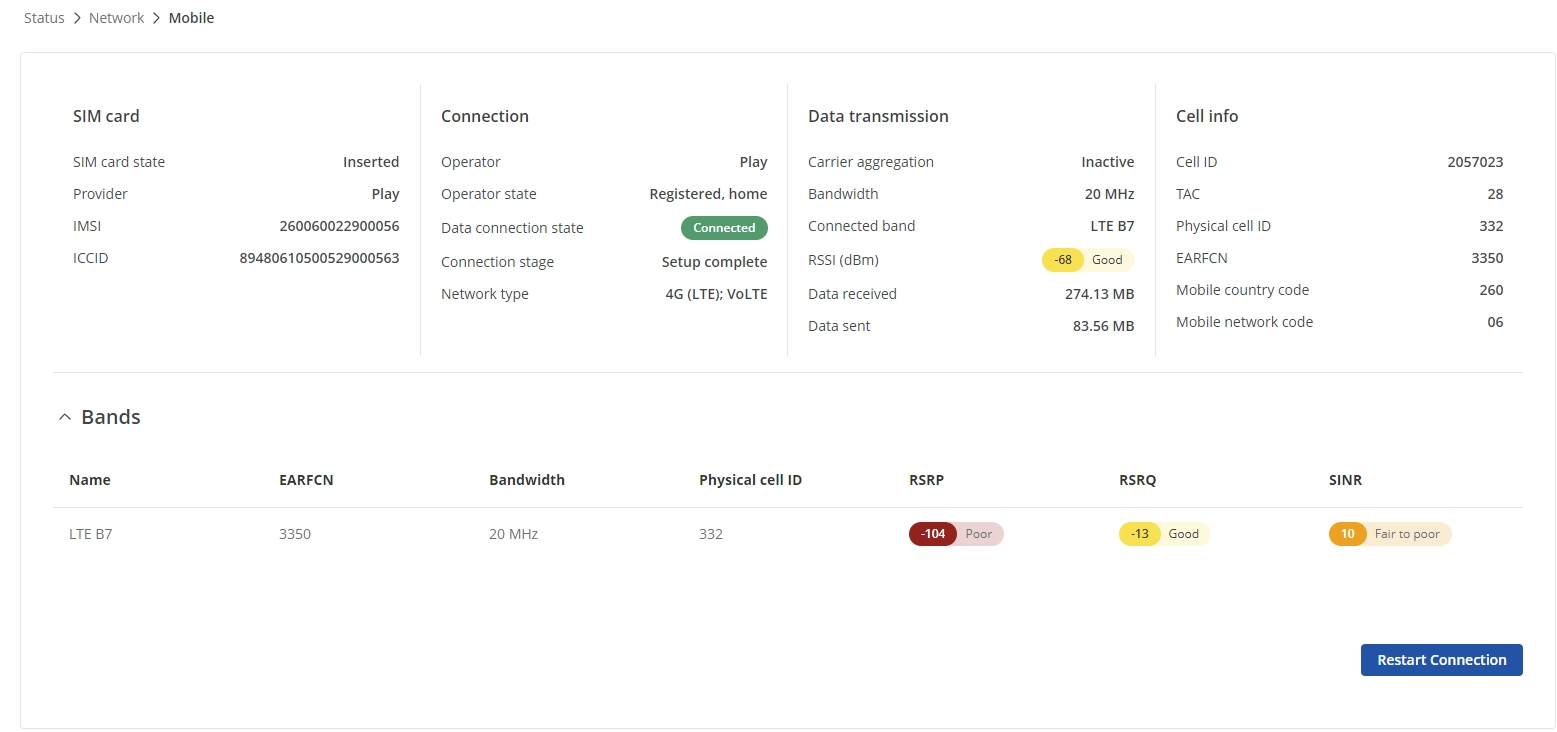The height and width of the screenshot is (732, 1557).
Task: Go to Status breadcrumb link
Action: [x=44, y=18]
